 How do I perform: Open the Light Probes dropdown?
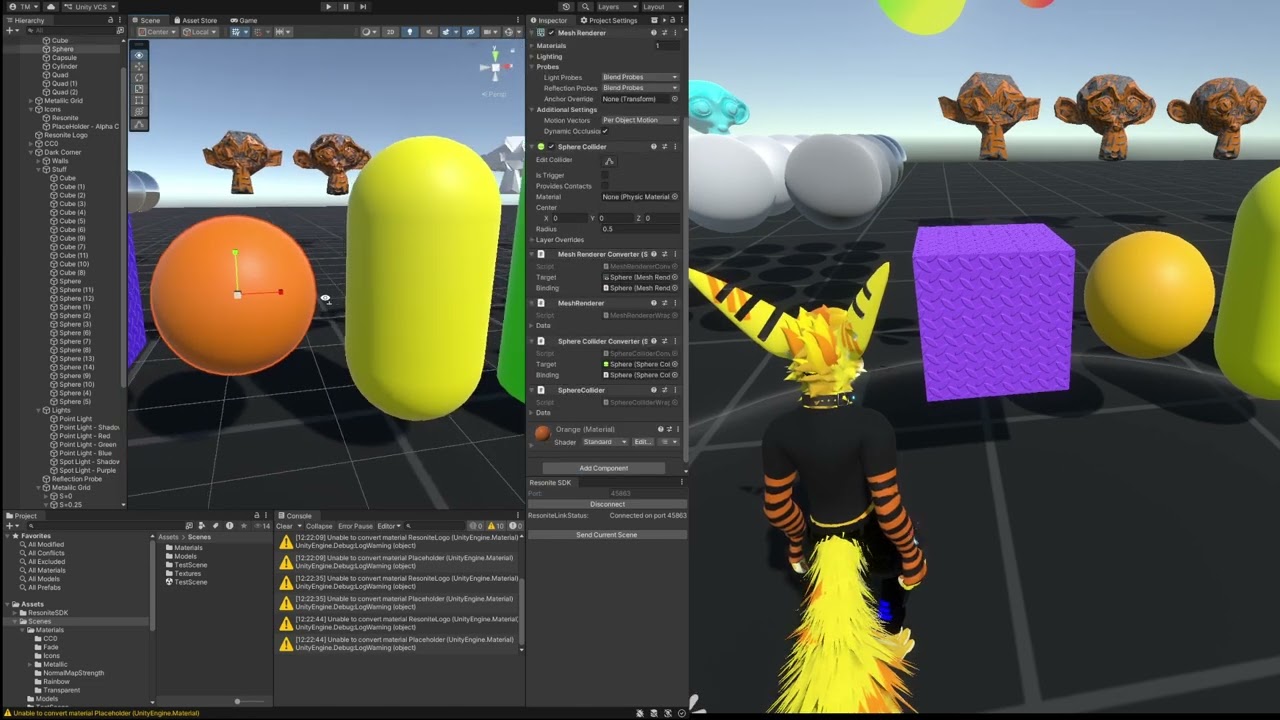pyautogui.click(x=640, y=77)
